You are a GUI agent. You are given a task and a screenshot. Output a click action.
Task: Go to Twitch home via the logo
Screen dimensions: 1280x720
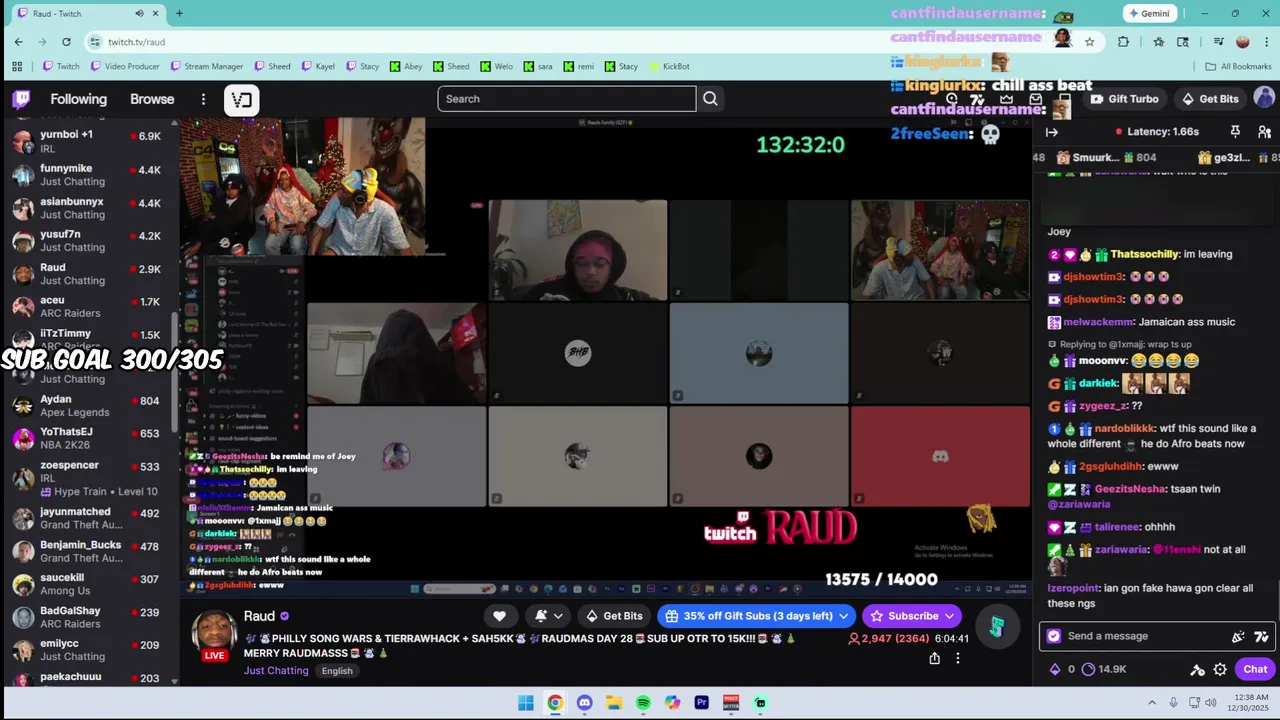(21, 99)
